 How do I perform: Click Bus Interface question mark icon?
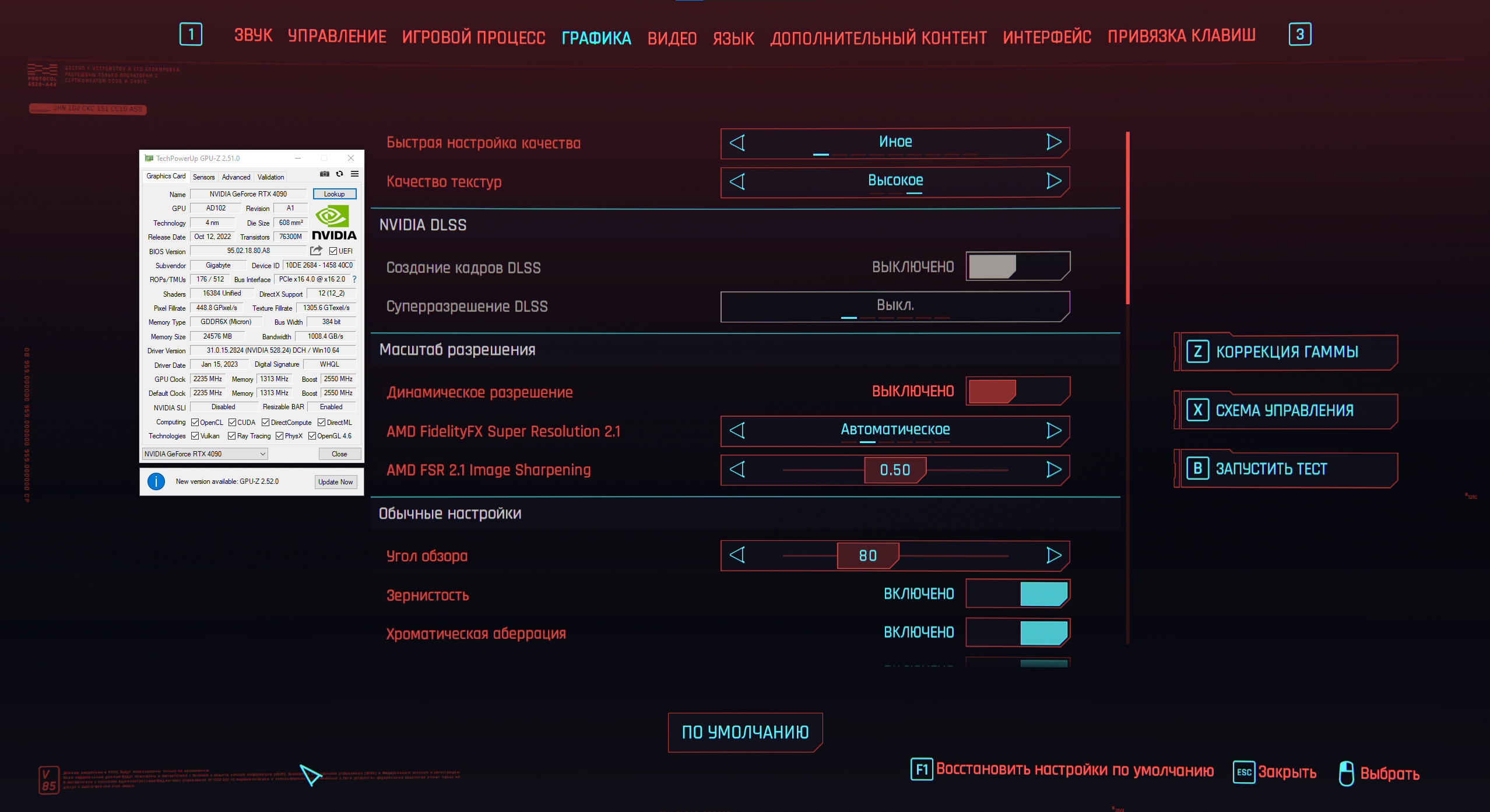click(x=354, y=279)
